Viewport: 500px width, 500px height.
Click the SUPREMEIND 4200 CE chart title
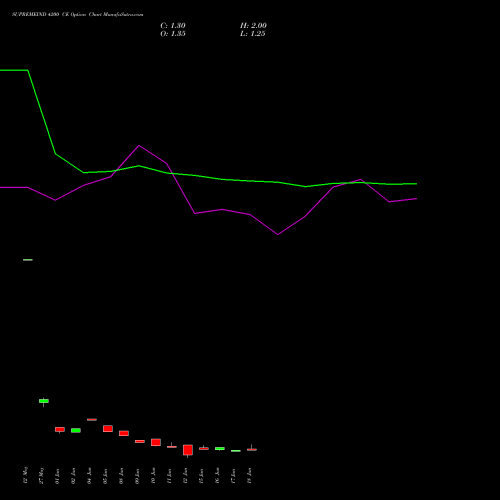pos(78,15)
